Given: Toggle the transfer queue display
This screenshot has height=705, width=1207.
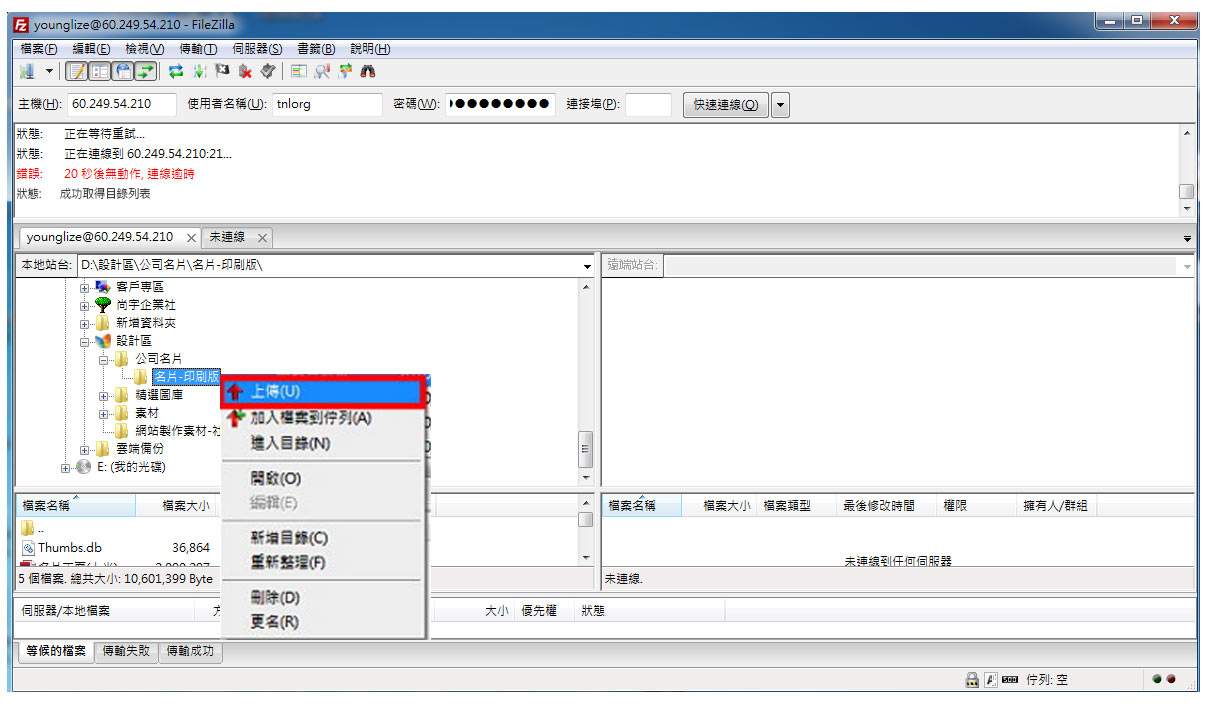Looking at the screenshot, I should 146,71.
